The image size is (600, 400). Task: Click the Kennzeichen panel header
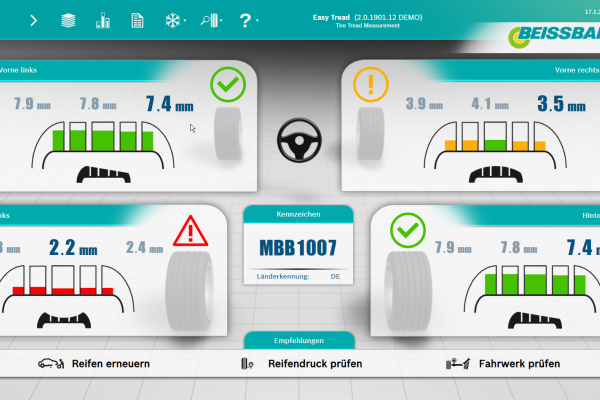(x=299, y=214)
